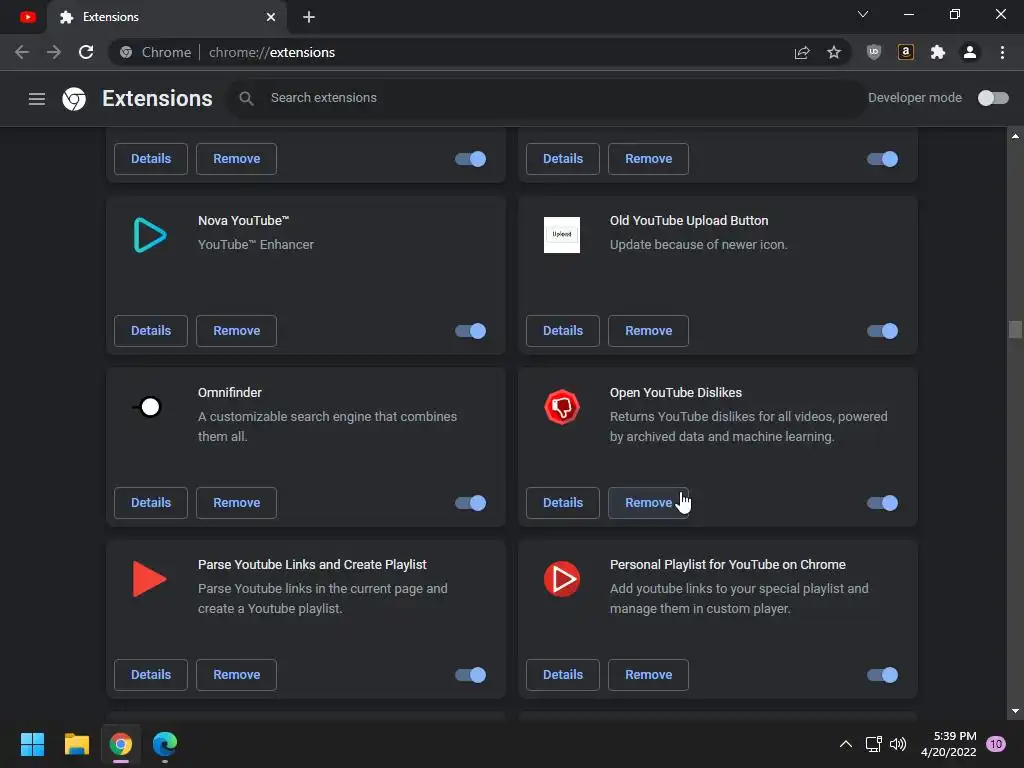The image size is (1024, 768).
Task: Open the notification count badge
Action: 996,744
